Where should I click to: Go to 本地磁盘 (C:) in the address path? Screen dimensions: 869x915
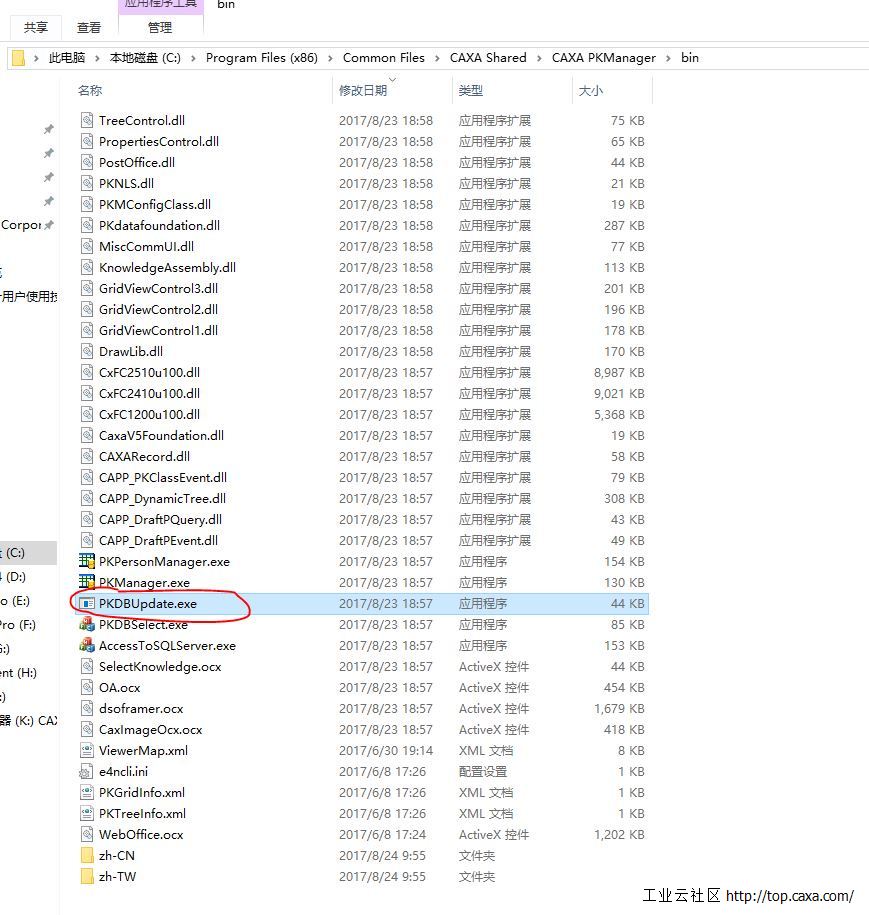coord(145,58)
